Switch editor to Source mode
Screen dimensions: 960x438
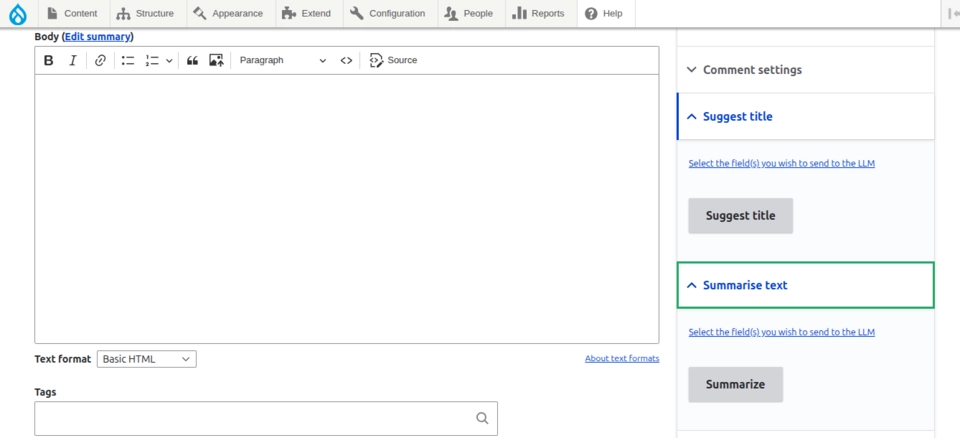pos(393,60)
